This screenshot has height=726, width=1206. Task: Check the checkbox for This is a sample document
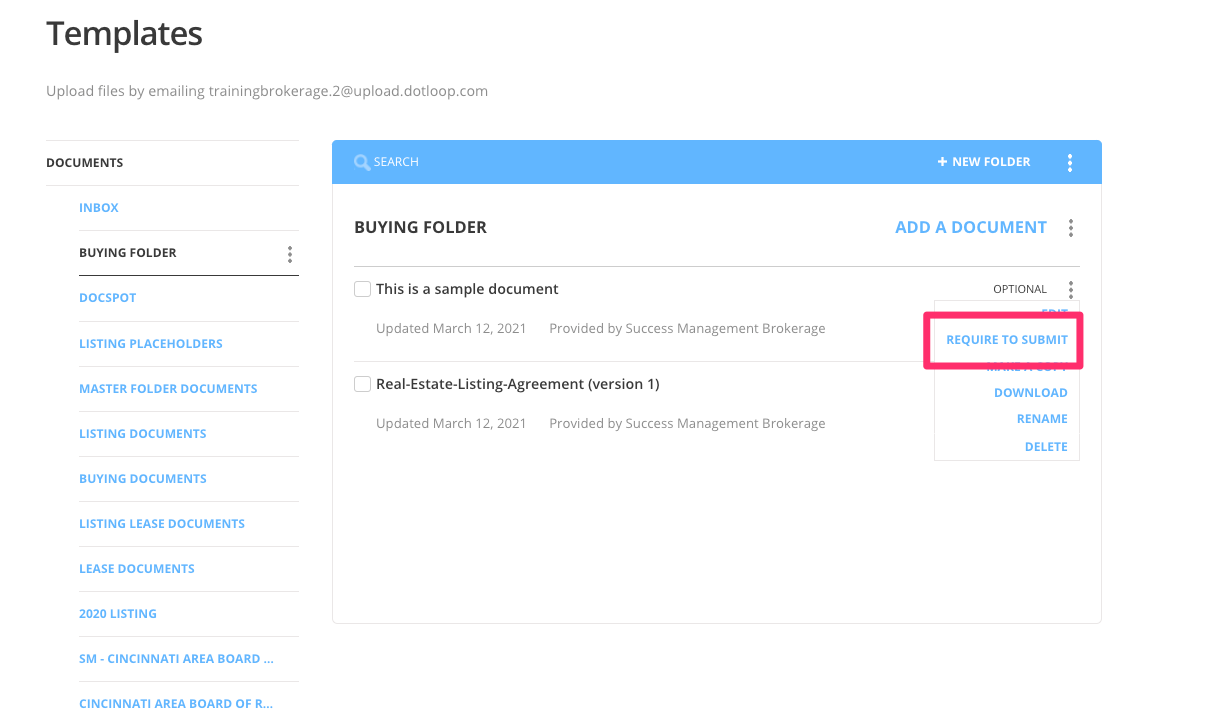362,288
